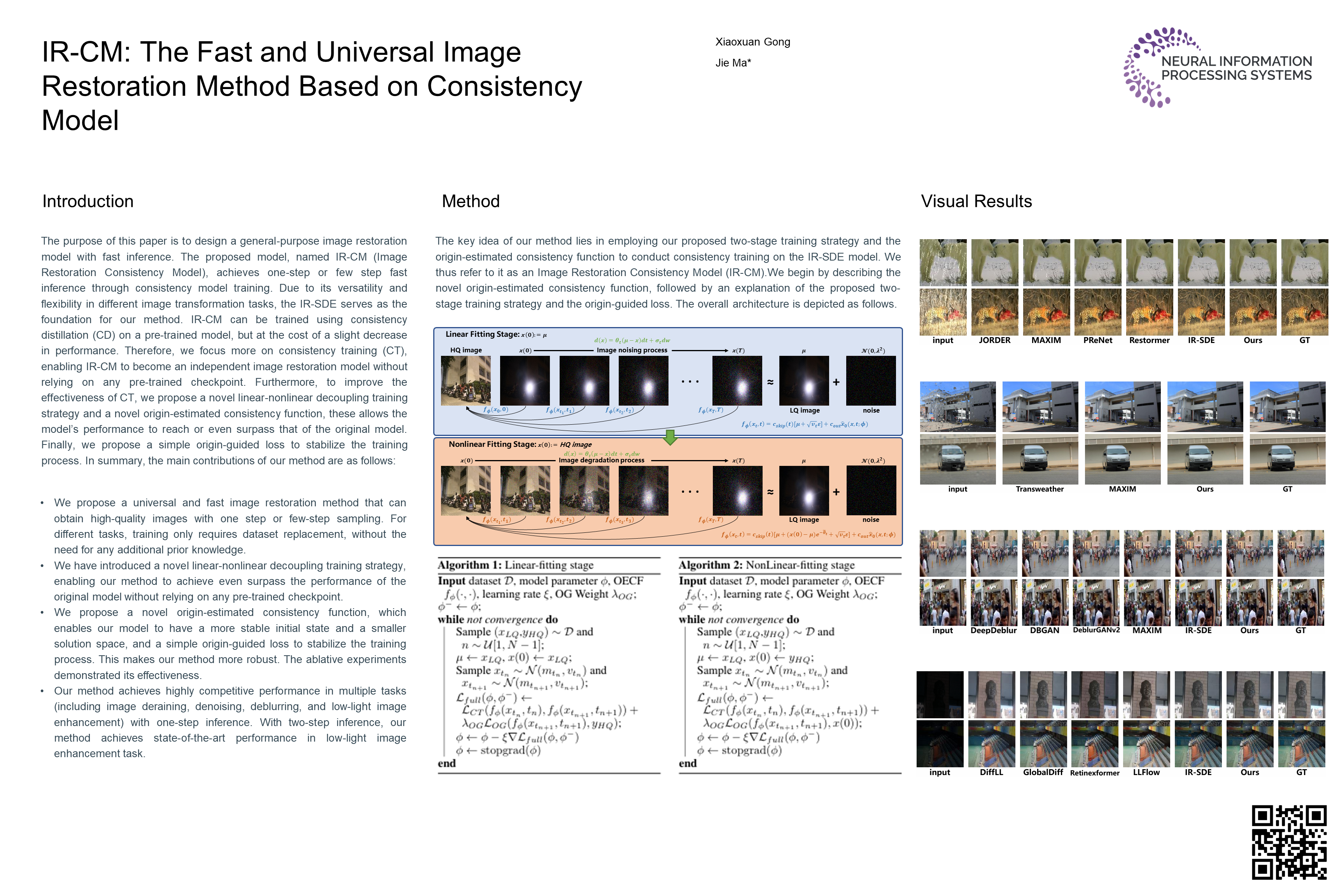Click the Retinexformer label in low-light row

tap(1094, 773)
